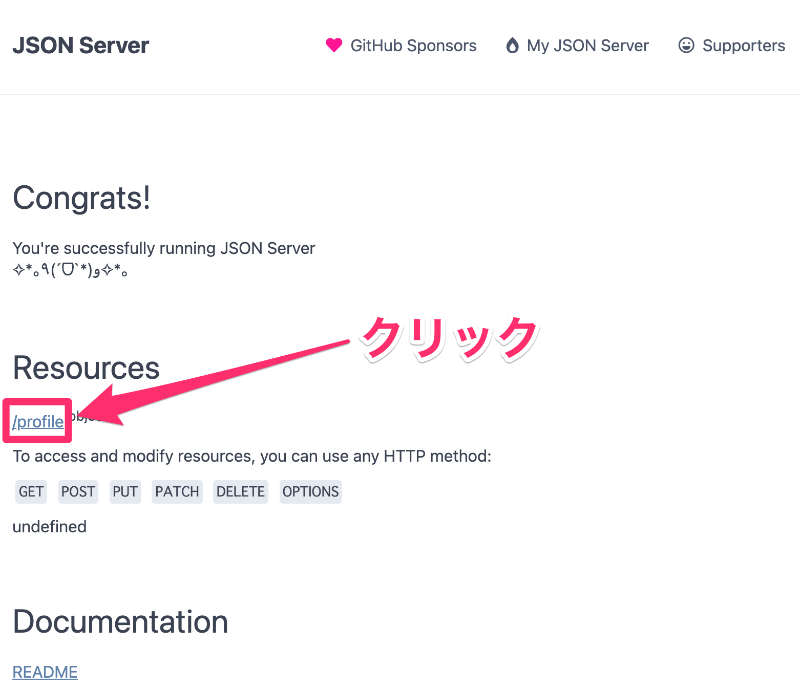Click the undefined text below the method badges
The height and width of the screenshot is (691, 800).
(49, 527)
